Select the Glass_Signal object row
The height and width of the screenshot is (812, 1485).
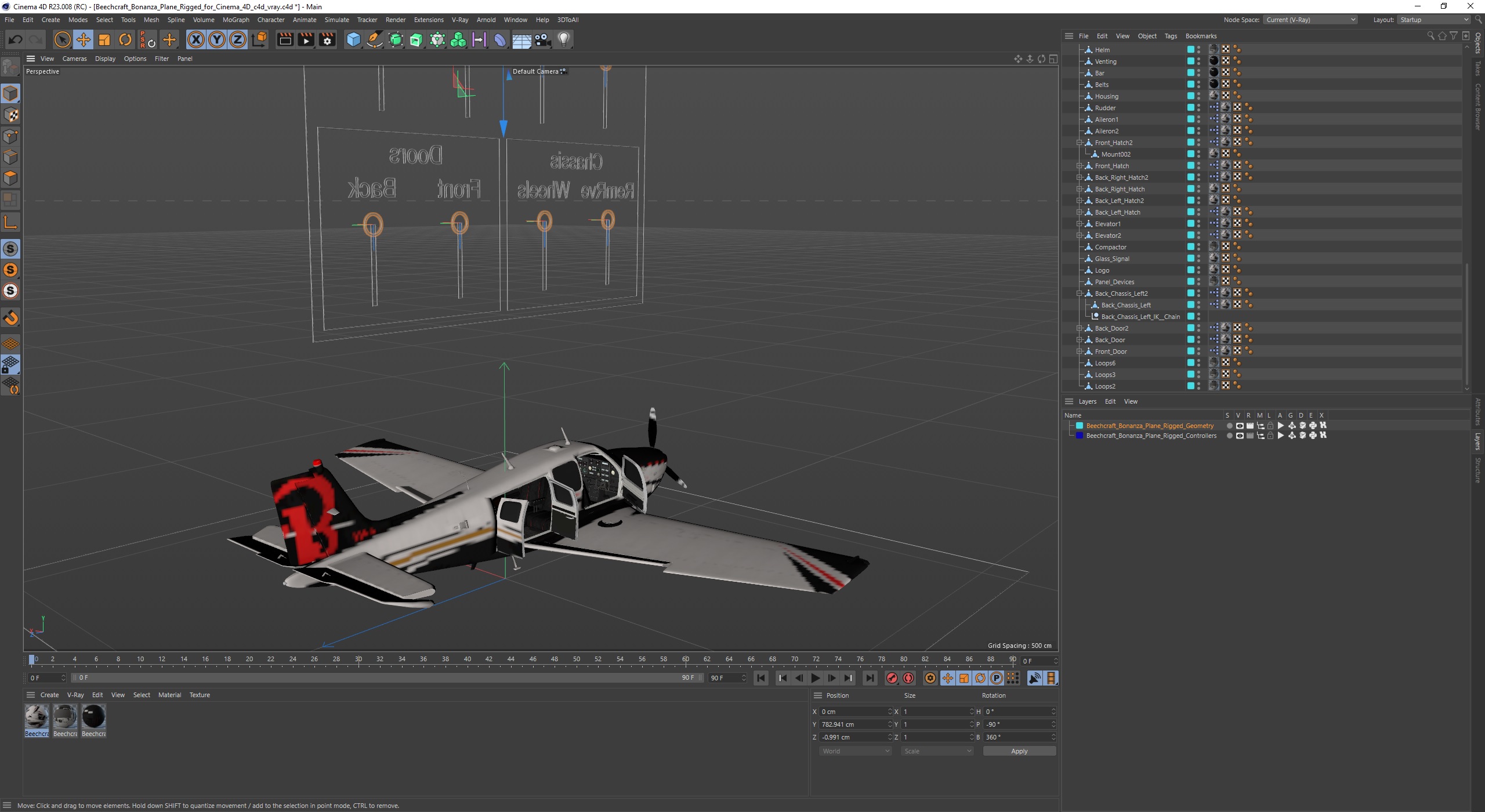(1112, 259)
